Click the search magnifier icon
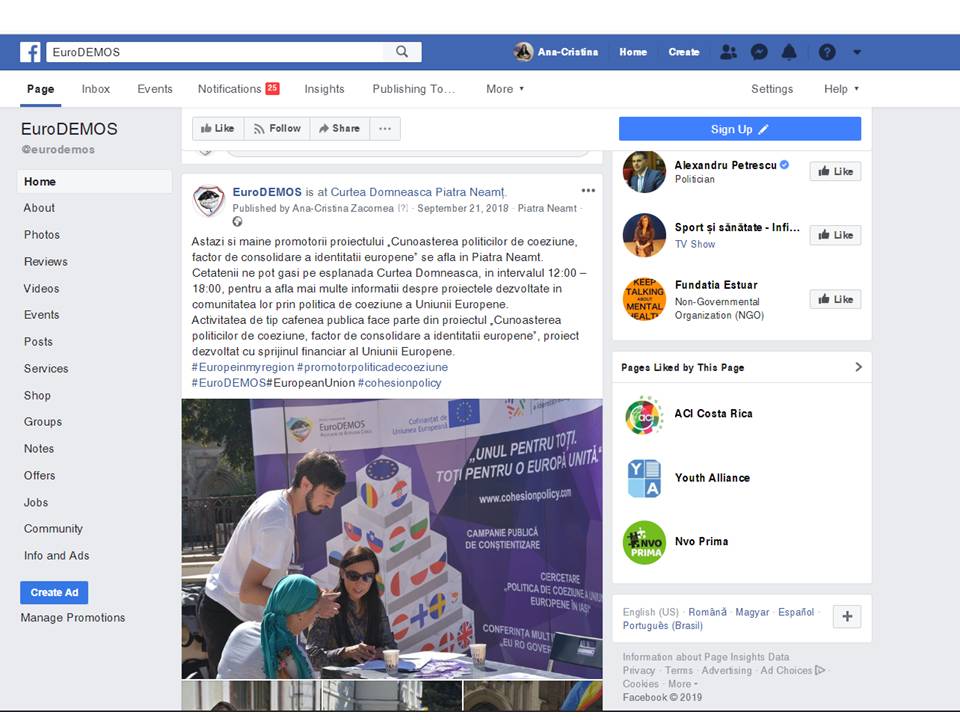The height and width of the screenshot is (720, 960). tap(402, 52)
